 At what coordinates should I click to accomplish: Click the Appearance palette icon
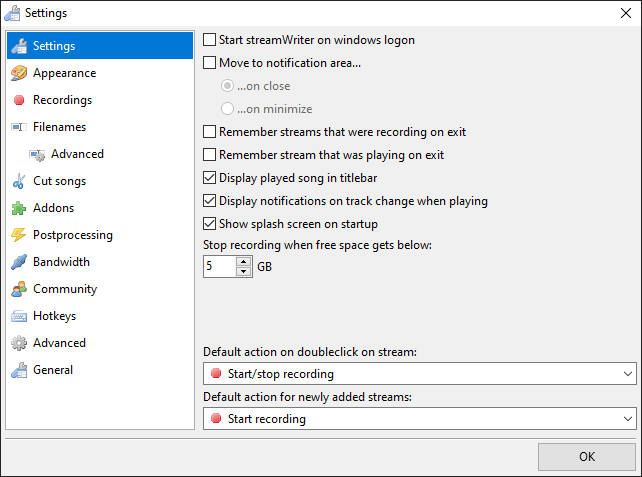click(19, 73)
